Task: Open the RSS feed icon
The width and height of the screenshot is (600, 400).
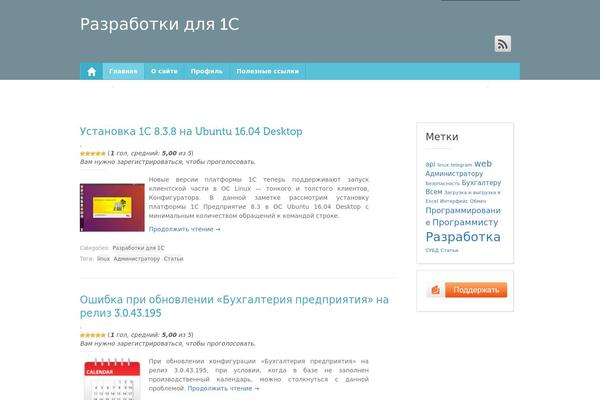Action: pyautogui.click(x=502, y=44)
